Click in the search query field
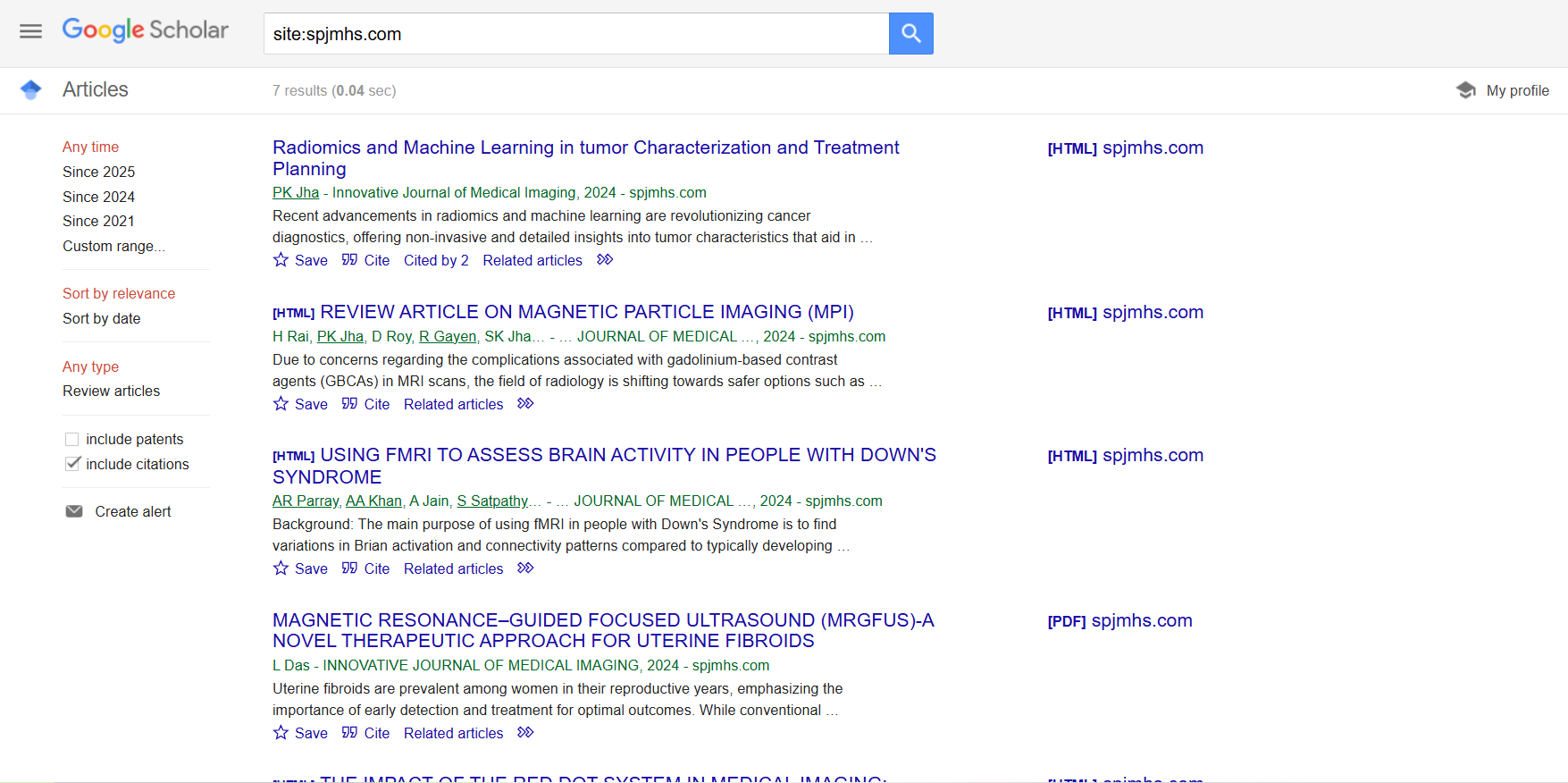Viewport: 1568px width, 783px height. pyautogui.click(x=576, y=33)
